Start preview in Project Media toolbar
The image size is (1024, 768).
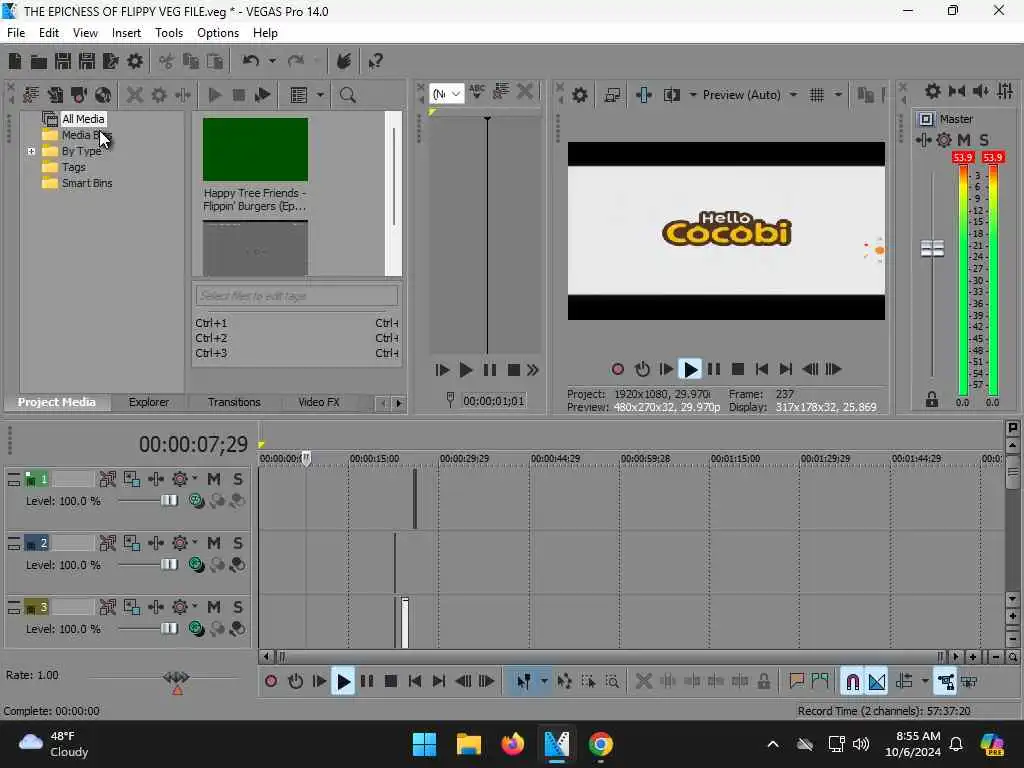click(214, 95)
